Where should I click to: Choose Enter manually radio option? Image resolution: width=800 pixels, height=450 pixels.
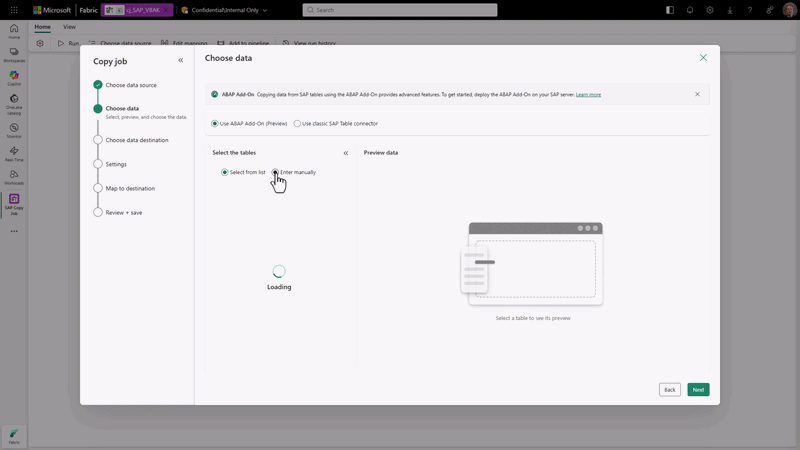(x=275, y=172)
